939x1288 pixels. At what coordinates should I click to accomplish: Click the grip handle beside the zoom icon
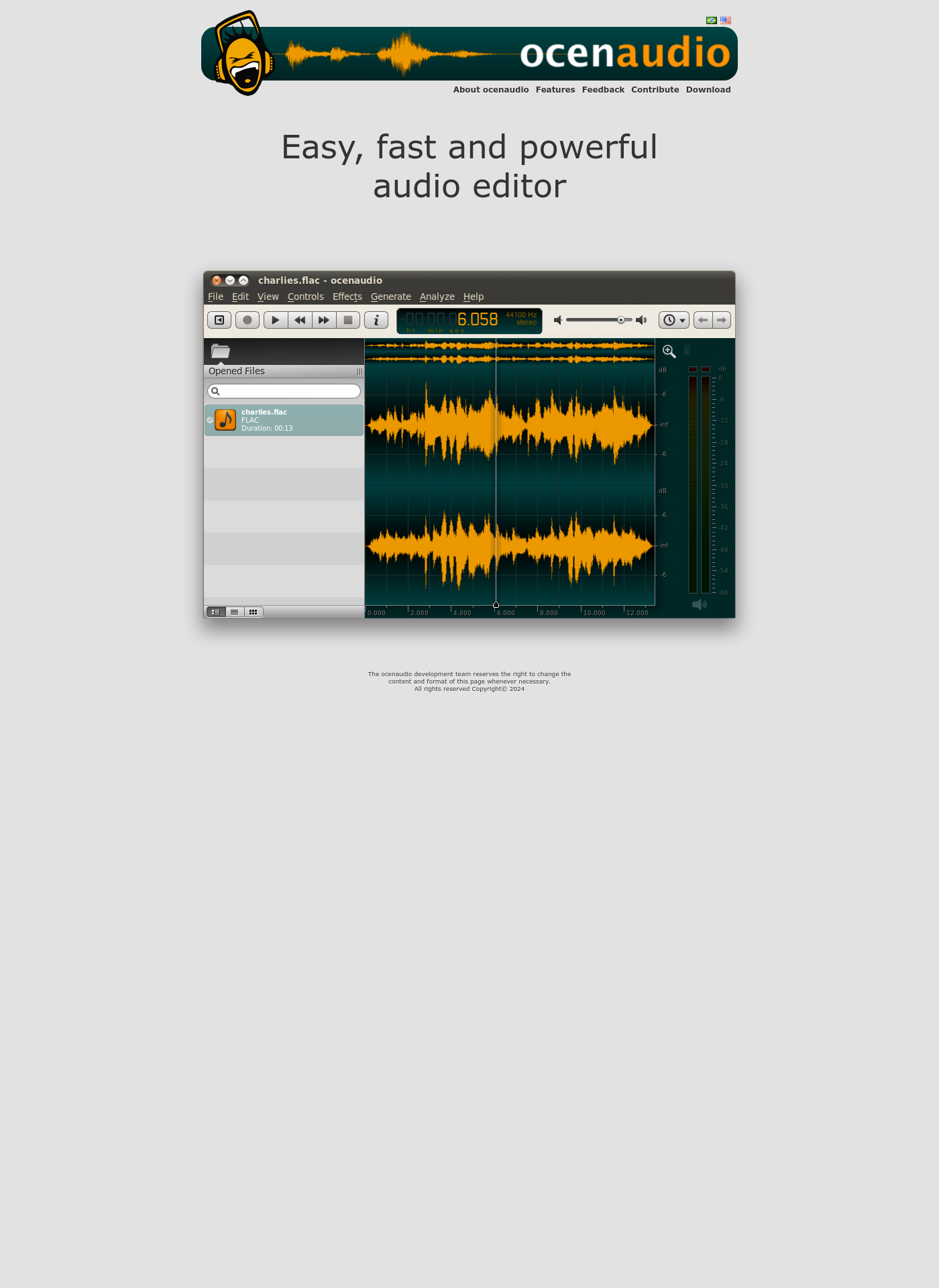pyautogui.click(x=687, y=350)
